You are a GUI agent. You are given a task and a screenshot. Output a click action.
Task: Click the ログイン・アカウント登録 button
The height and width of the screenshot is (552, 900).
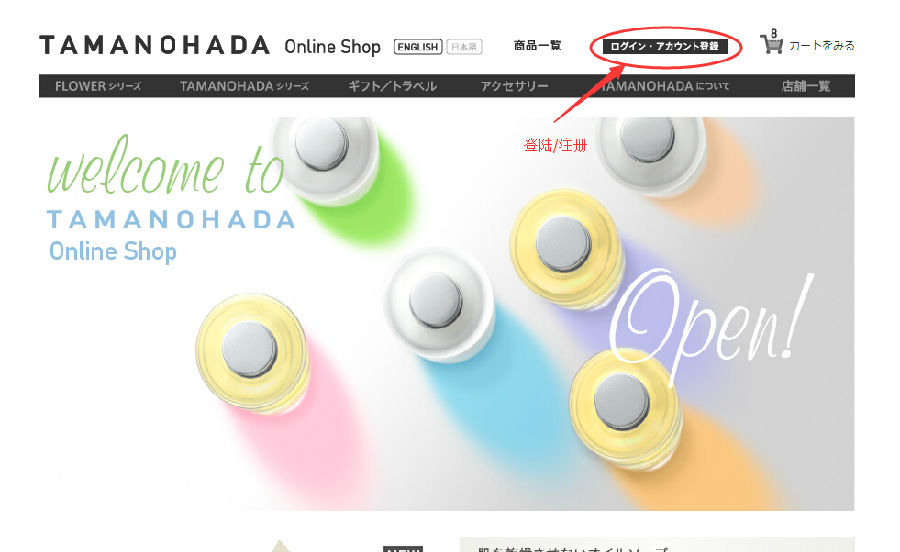click(665, 46)
